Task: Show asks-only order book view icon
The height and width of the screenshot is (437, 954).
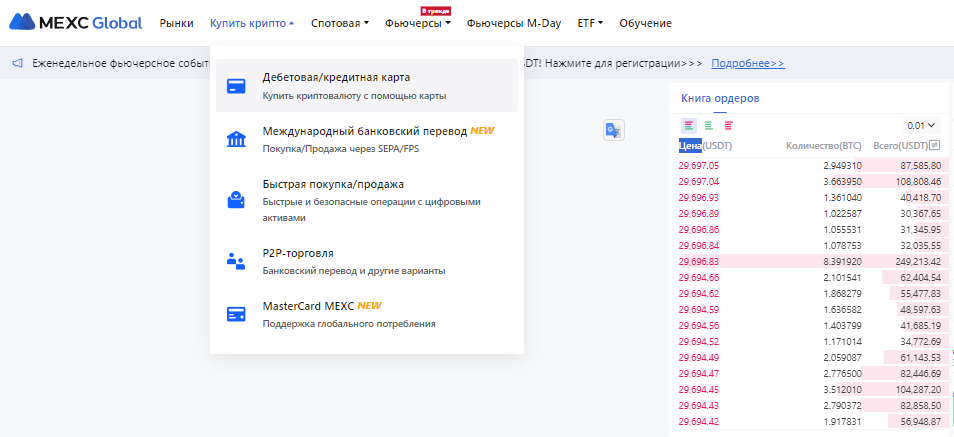Action: click(729, 126)
